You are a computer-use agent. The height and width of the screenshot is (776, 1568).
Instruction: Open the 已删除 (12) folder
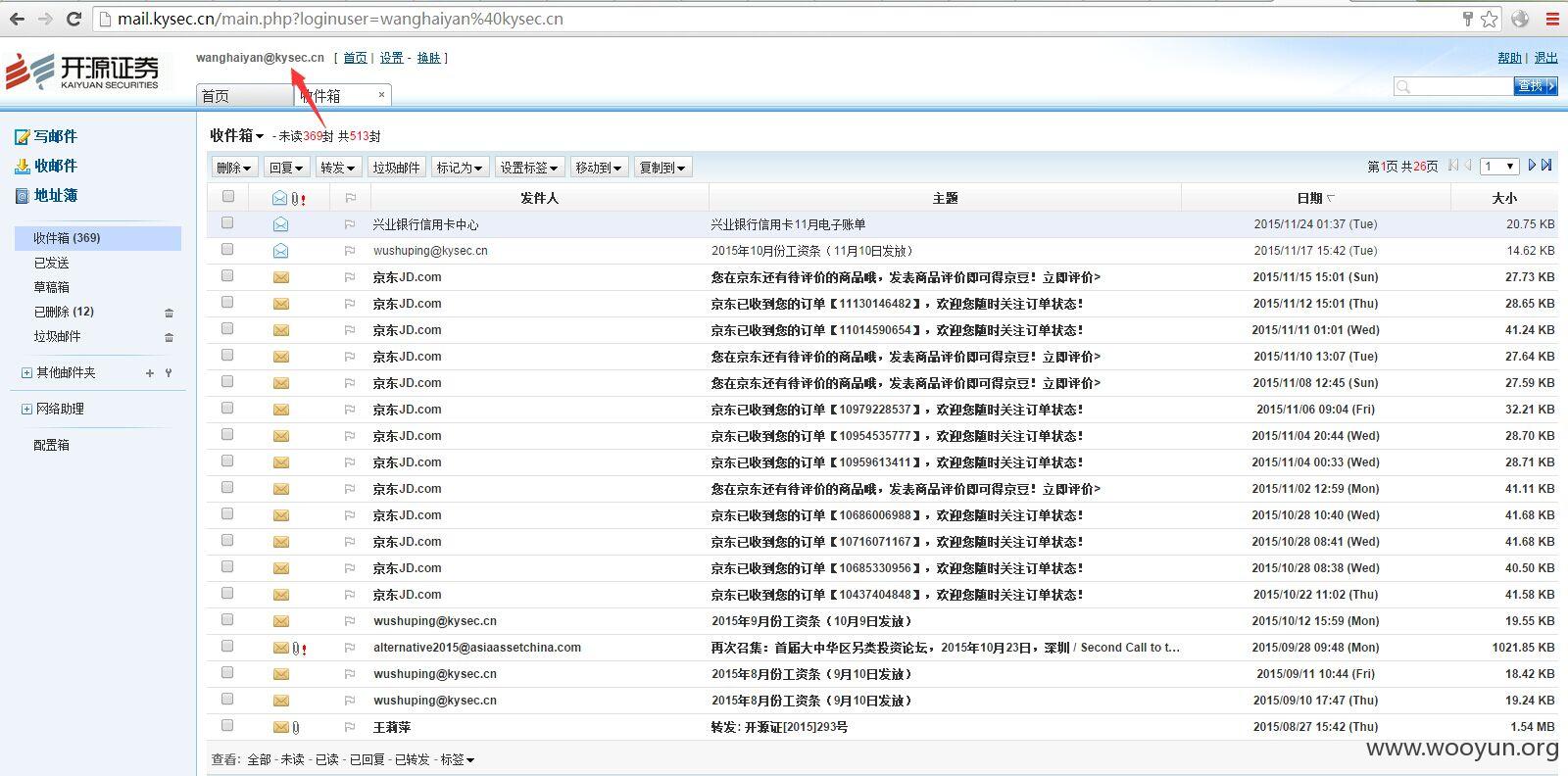(x=64, y=312)
